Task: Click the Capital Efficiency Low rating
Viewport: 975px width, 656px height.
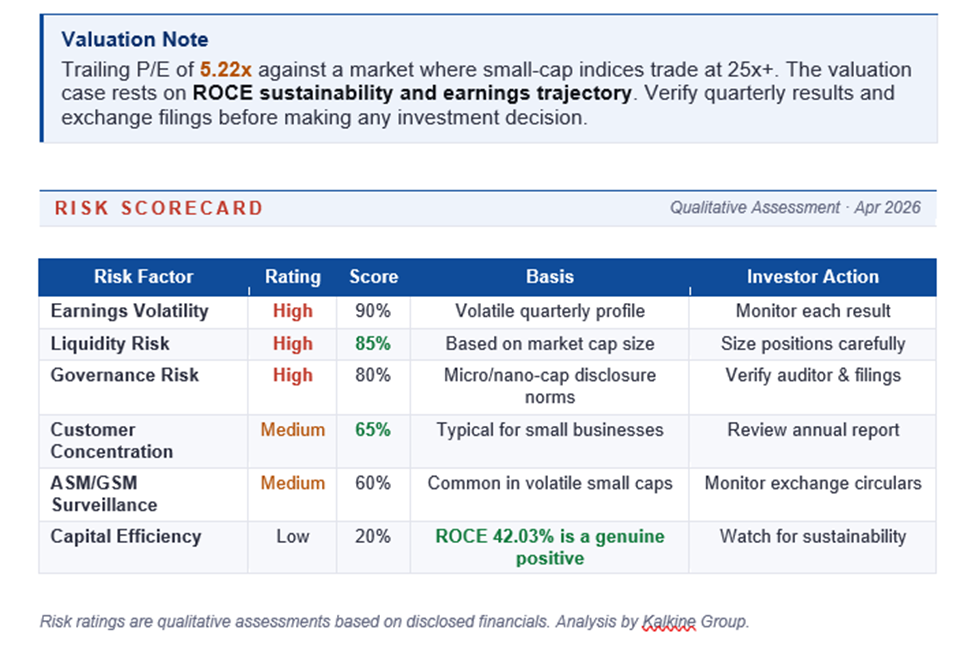Action: 292,537
